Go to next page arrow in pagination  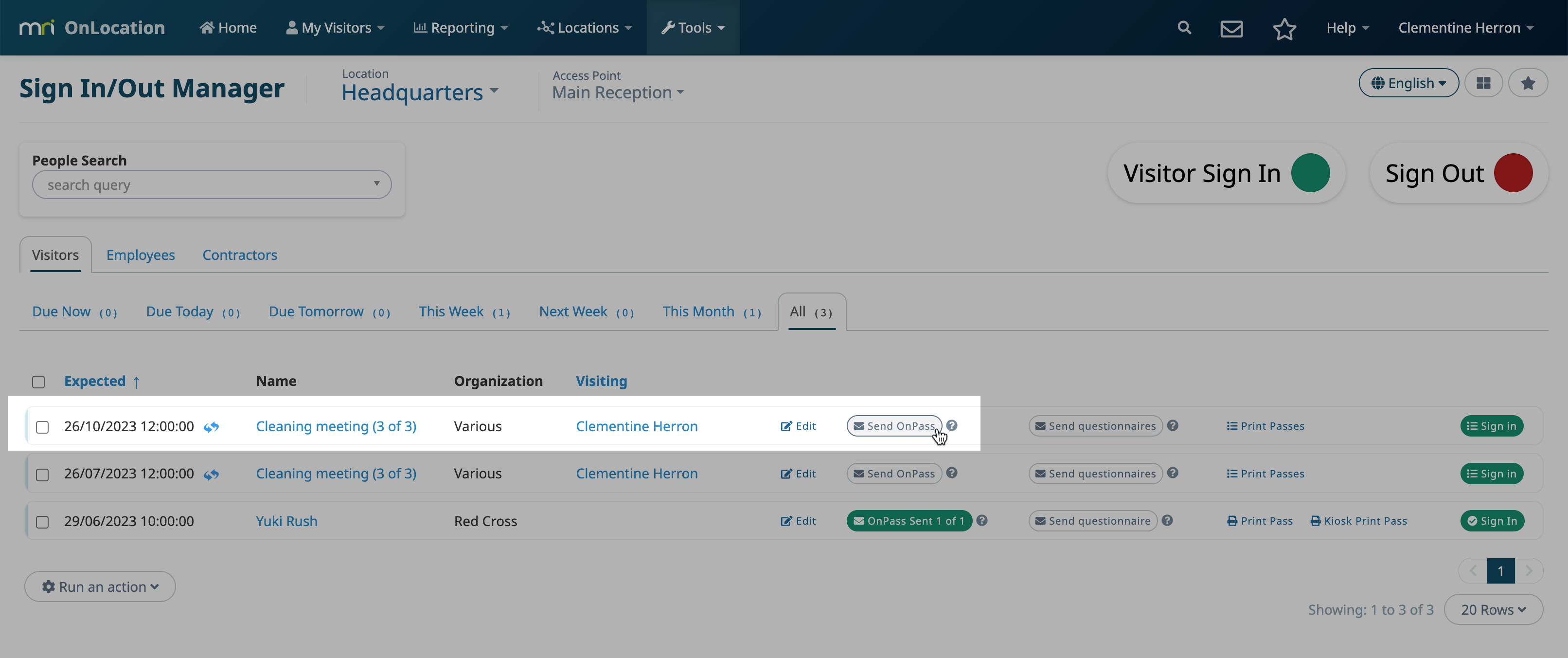[1528, 571]
